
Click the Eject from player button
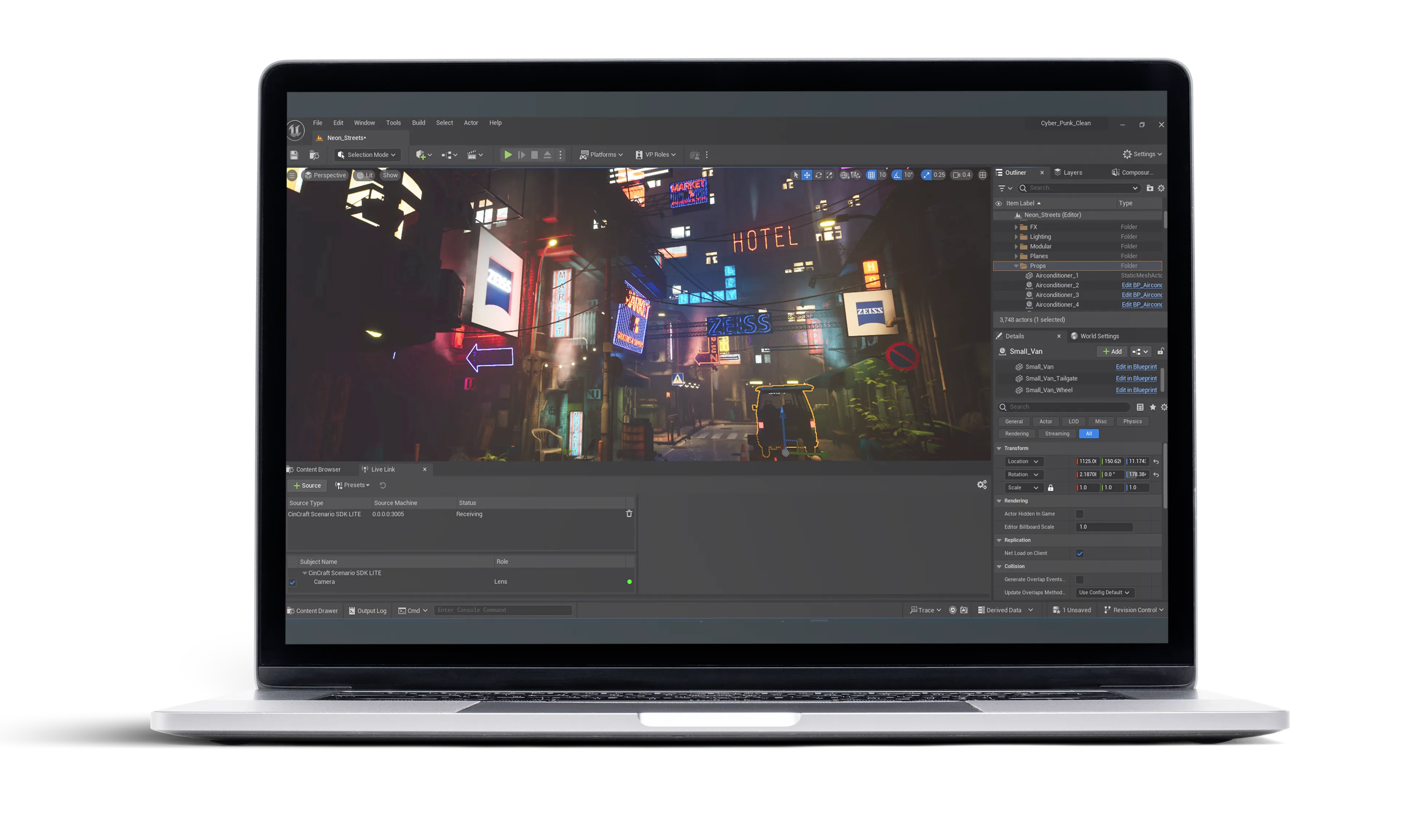click(547, 154)
